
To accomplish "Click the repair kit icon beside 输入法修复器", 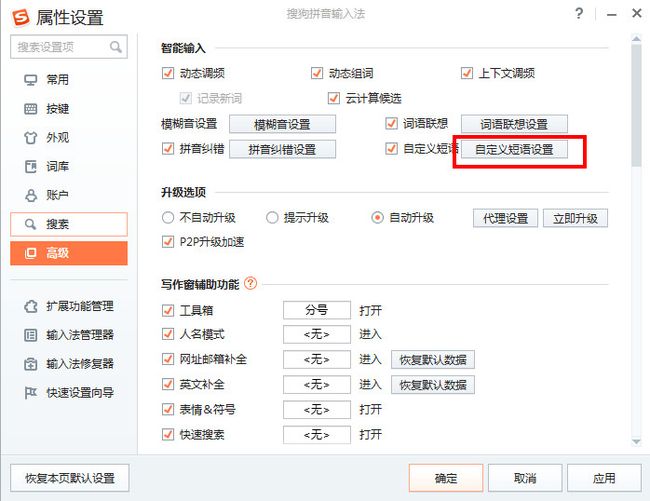I will pyautogui.click(x=31, y=364).
